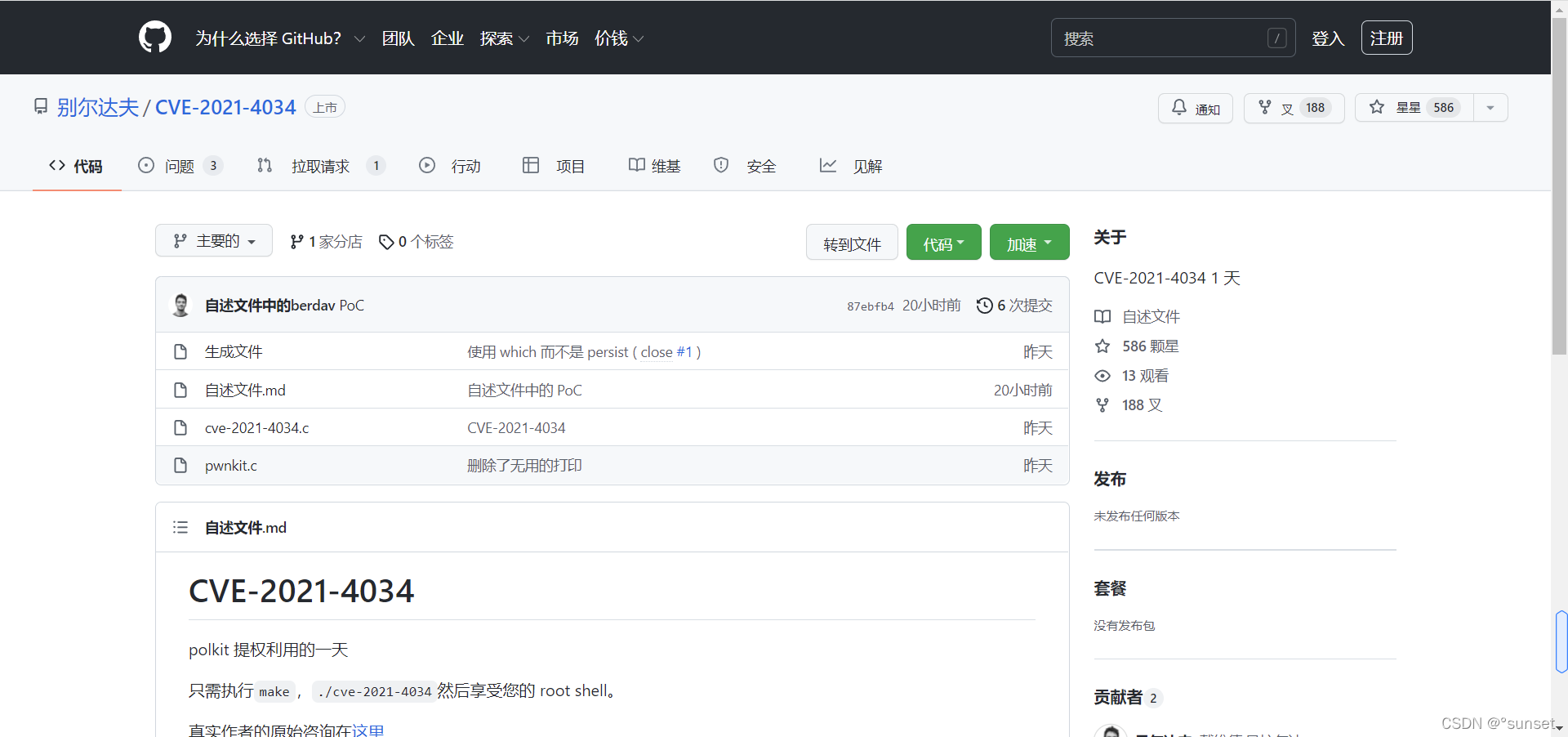
Task: Click the play icon beside 行动
Action: [427, 166]
